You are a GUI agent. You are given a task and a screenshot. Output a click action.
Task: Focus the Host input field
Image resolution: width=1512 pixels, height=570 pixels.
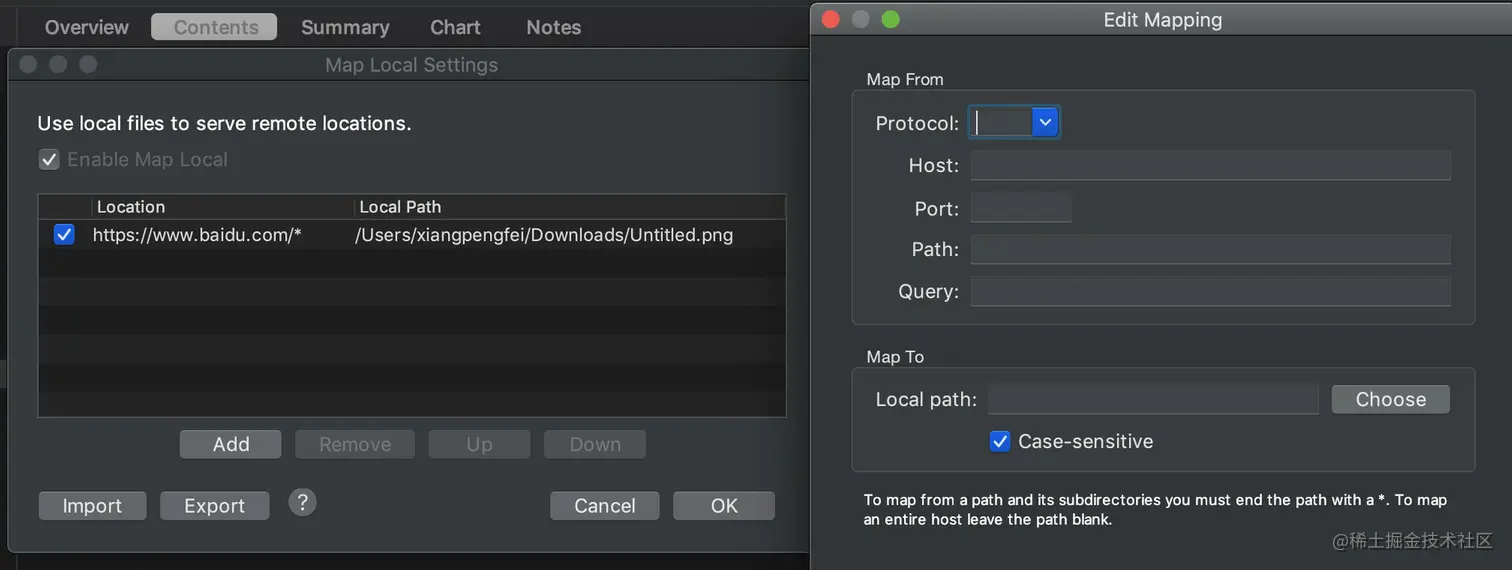tap(1210, 165)
